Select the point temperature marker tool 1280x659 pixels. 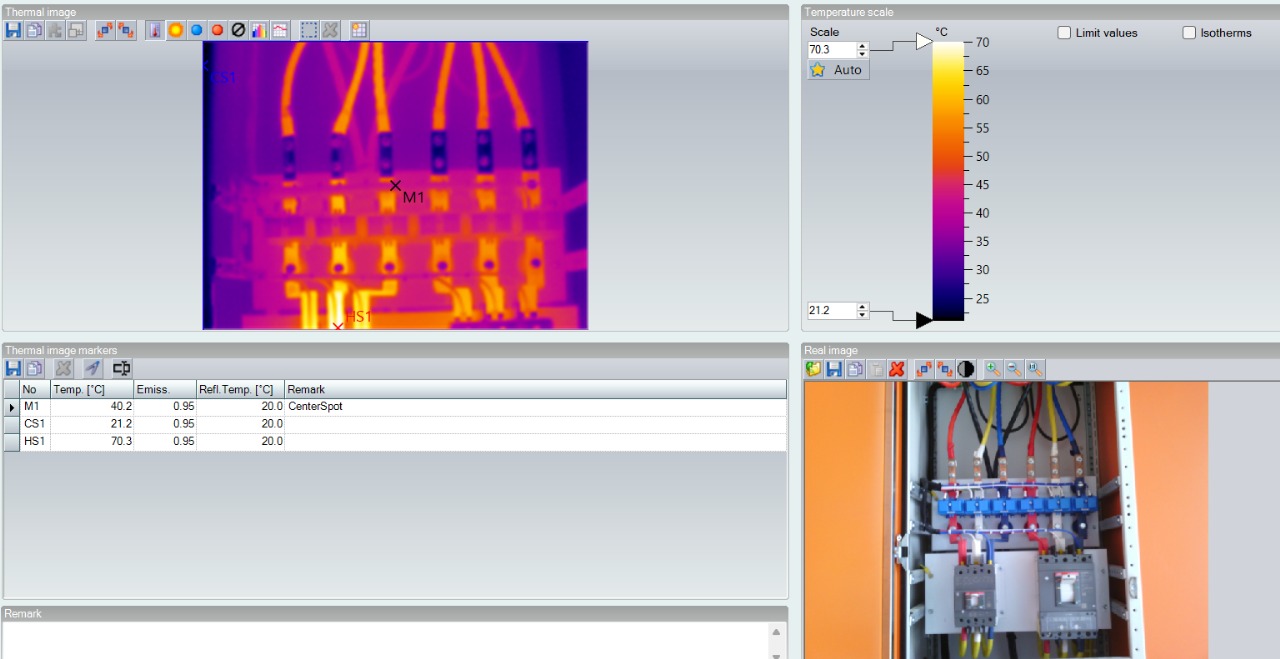click(154, 30)
